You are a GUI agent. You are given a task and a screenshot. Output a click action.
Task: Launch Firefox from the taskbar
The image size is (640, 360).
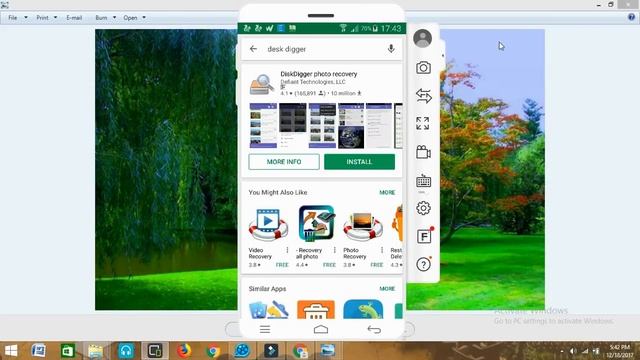click(x=184, y=351)
